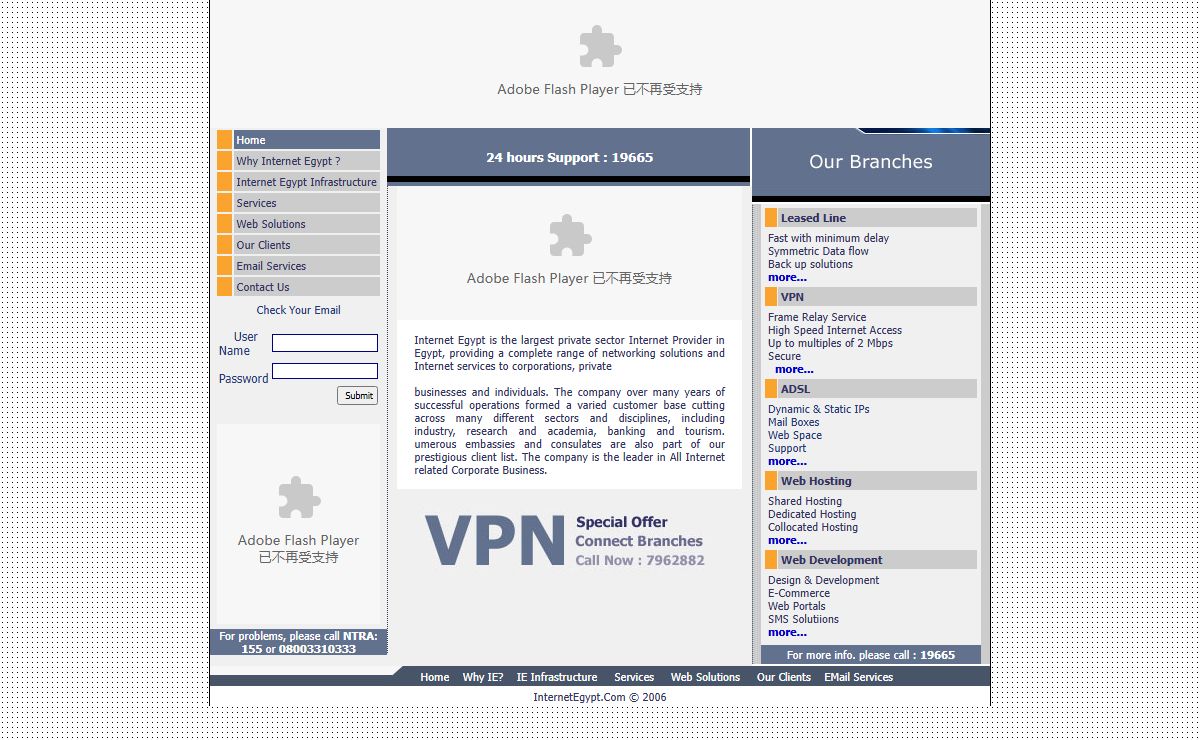Screen dimensions: 1200x740
Task: Open Email Services in sidebar menu
Action: pos(307,266)
